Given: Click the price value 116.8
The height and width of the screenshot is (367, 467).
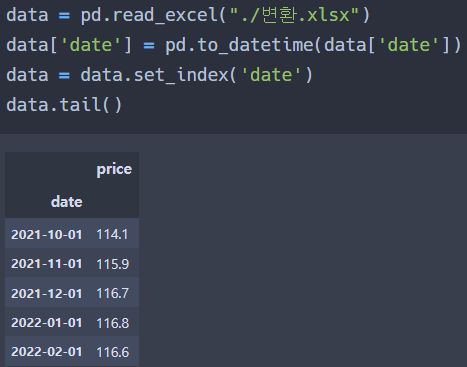Looking at the screenshot, I should click(113, 323).
